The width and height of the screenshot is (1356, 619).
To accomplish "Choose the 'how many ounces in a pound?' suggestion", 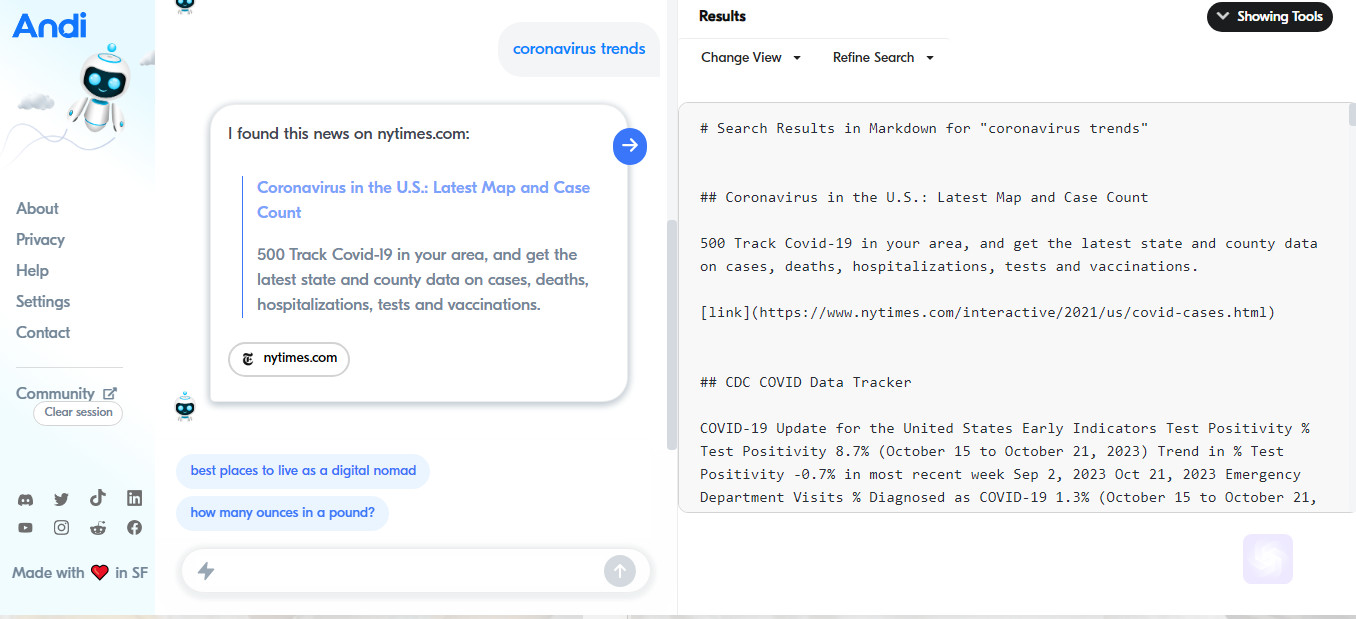I will 282,513.
